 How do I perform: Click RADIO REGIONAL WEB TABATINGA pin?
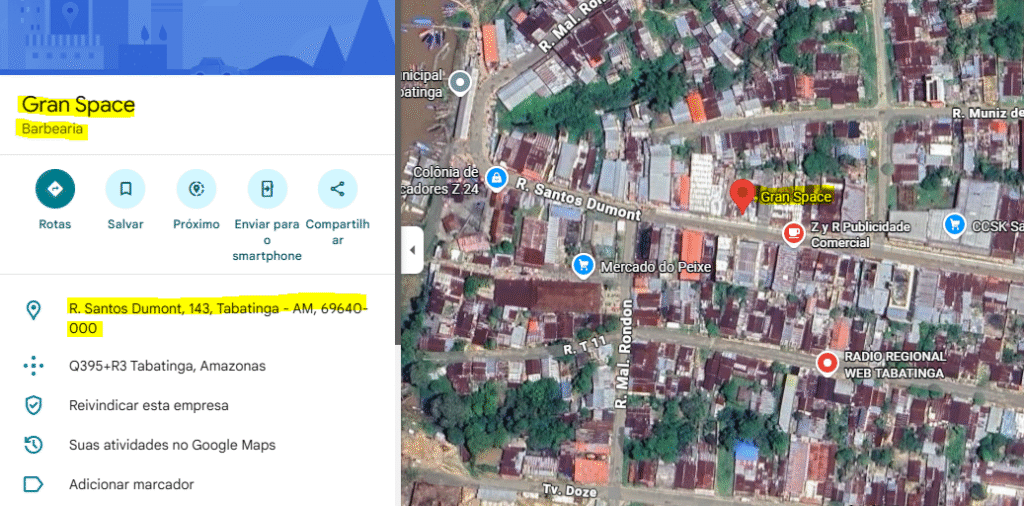coord(826,363)
